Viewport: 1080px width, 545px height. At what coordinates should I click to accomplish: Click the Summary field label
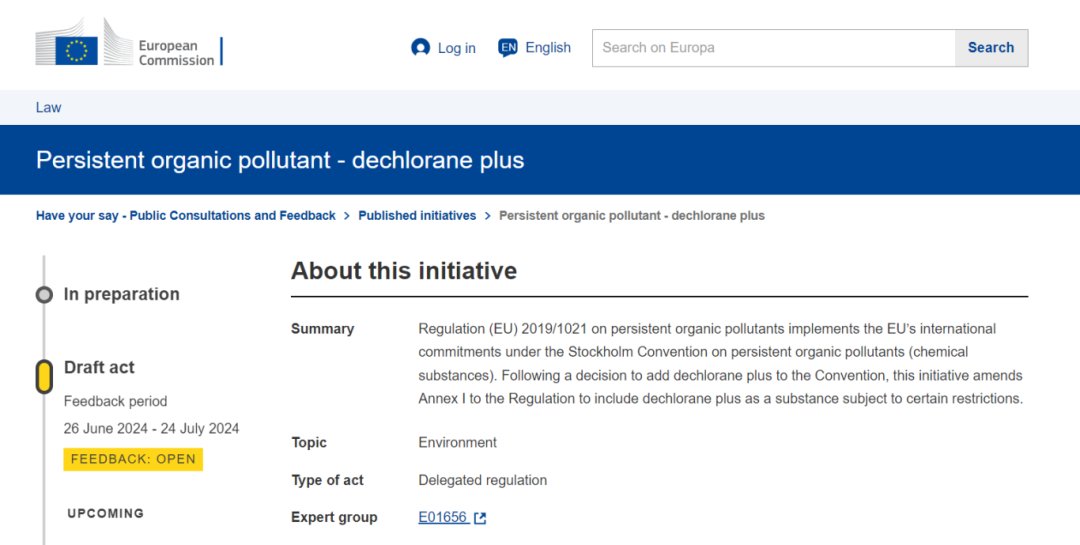pyautogui.click(x=322, y=329)
